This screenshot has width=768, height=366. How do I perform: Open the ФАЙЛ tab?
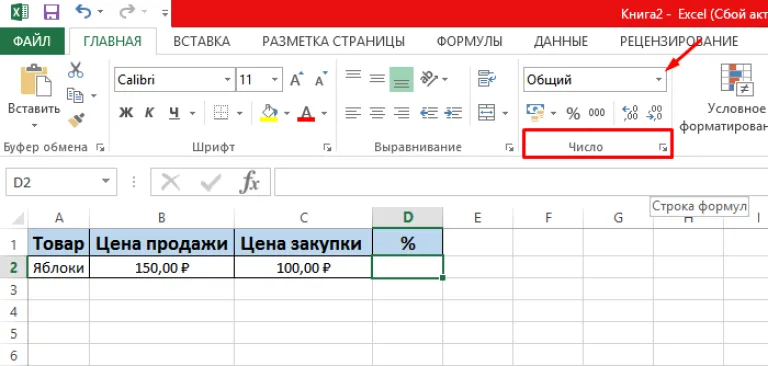pyautogui.click(x=32, y=42)
